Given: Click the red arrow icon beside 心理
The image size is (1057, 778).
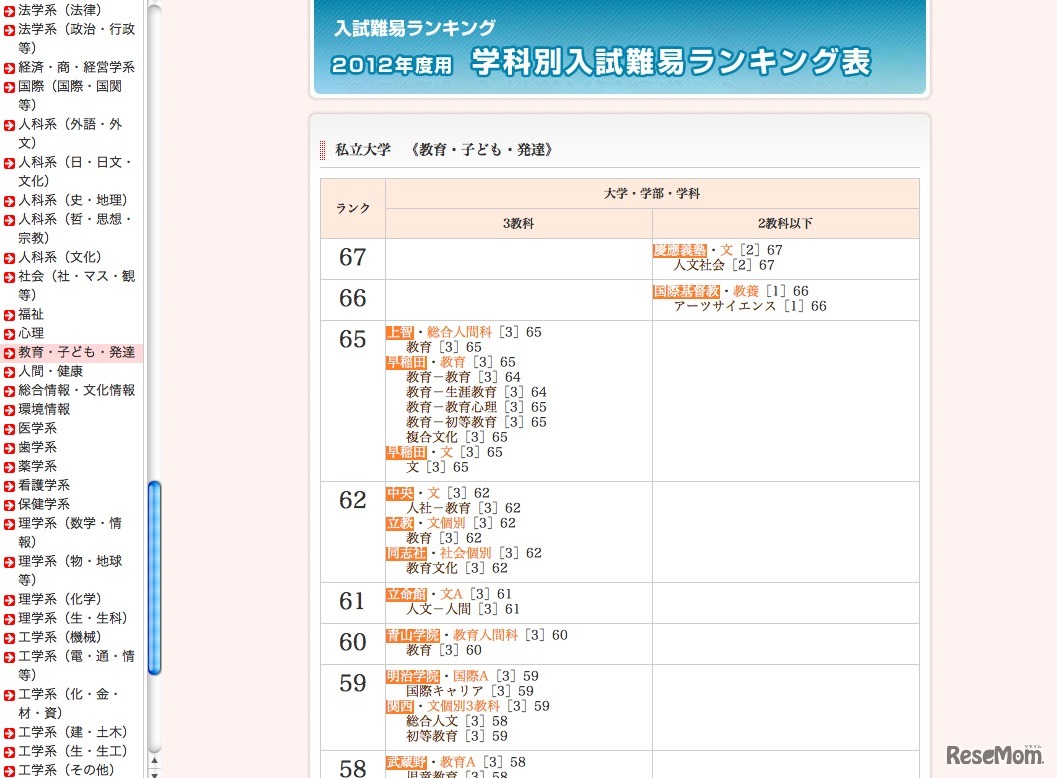Looking at the screenshot, I should coord(12,334).
